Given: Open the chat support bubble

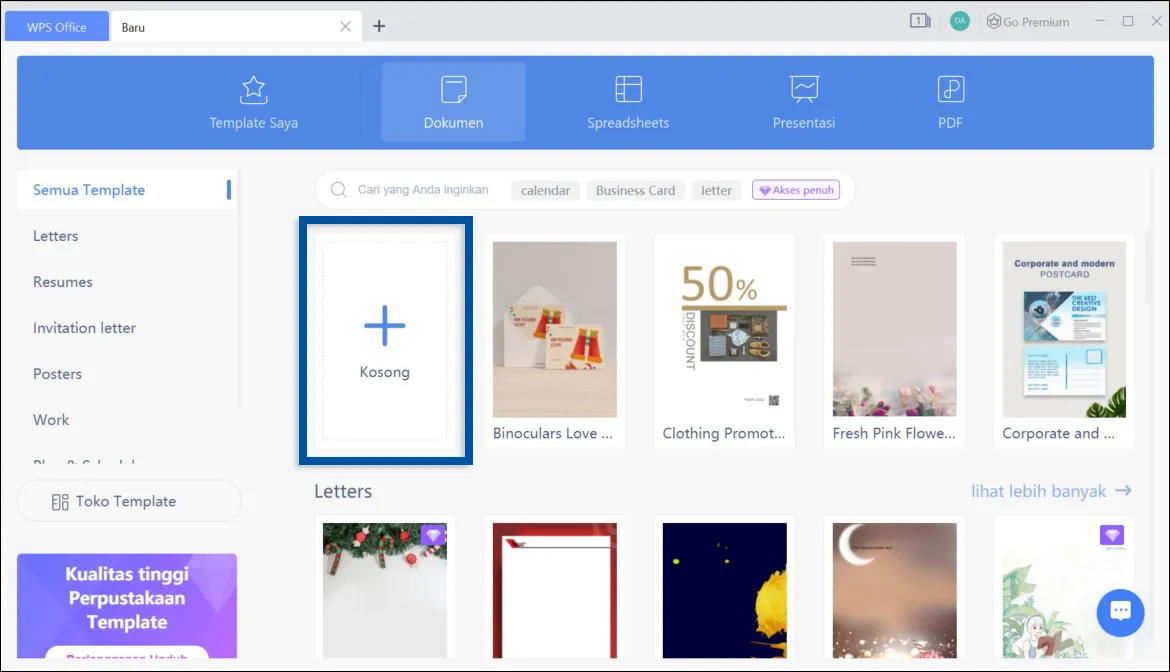Looking at the screenshot, I should pyautogui.click(x=1120, y=612).
